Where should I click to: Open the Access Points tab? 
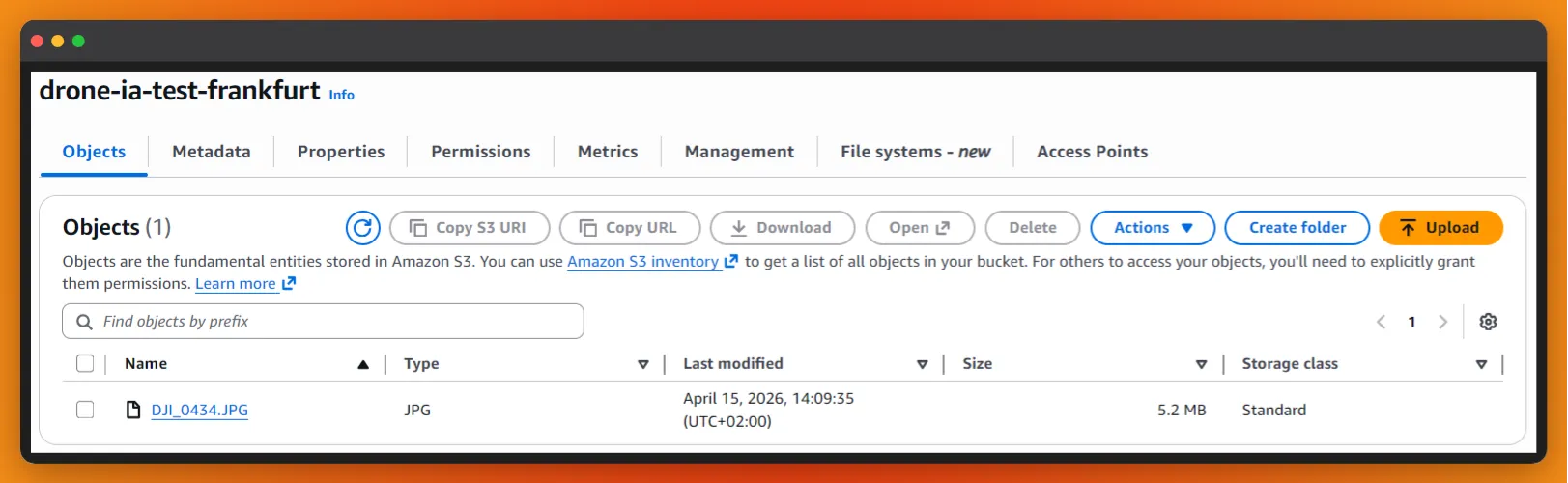(x=1093, y=152)
